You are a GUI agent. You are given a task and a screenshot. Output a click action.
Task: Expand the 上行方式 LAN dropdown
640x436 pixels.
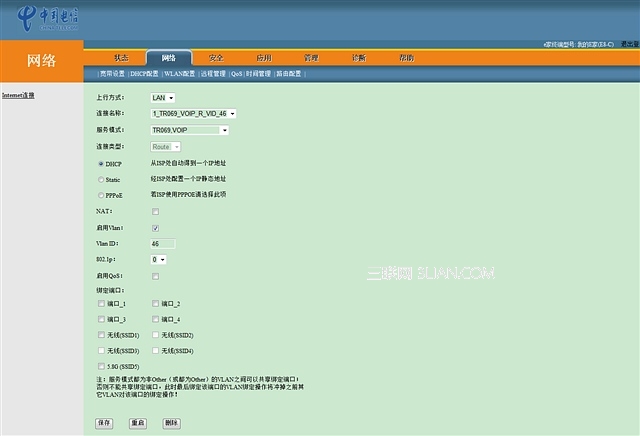click(x=162, y=98)
